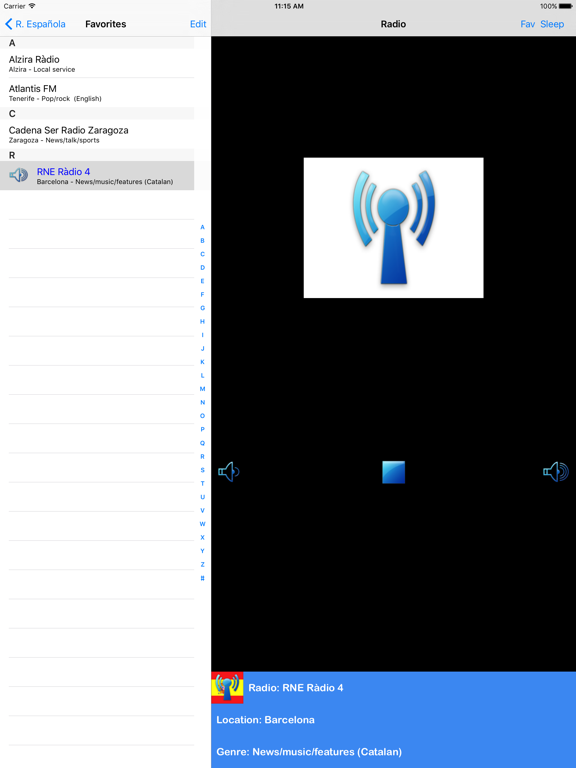The height and width of the screenshot is (768, 576).
Task: Jump to index letter A
Action: pos(202,227)
